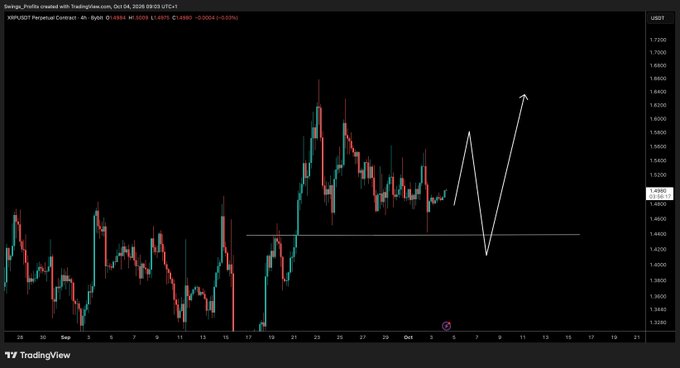680x368 pixels.
Task: Click the 1.6400 price axis label
Action: [x=657, y=92]
